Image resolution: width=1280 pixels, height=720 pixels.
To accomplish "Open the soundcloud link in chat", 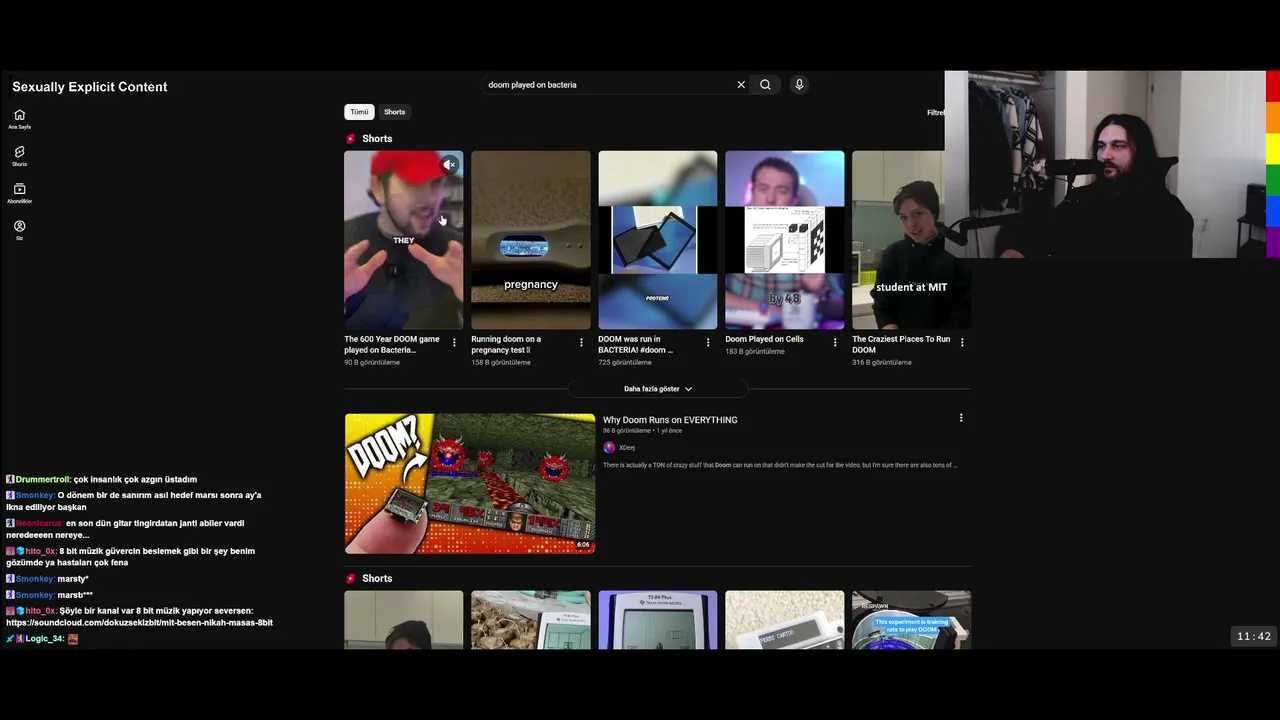I will [139, 622].
